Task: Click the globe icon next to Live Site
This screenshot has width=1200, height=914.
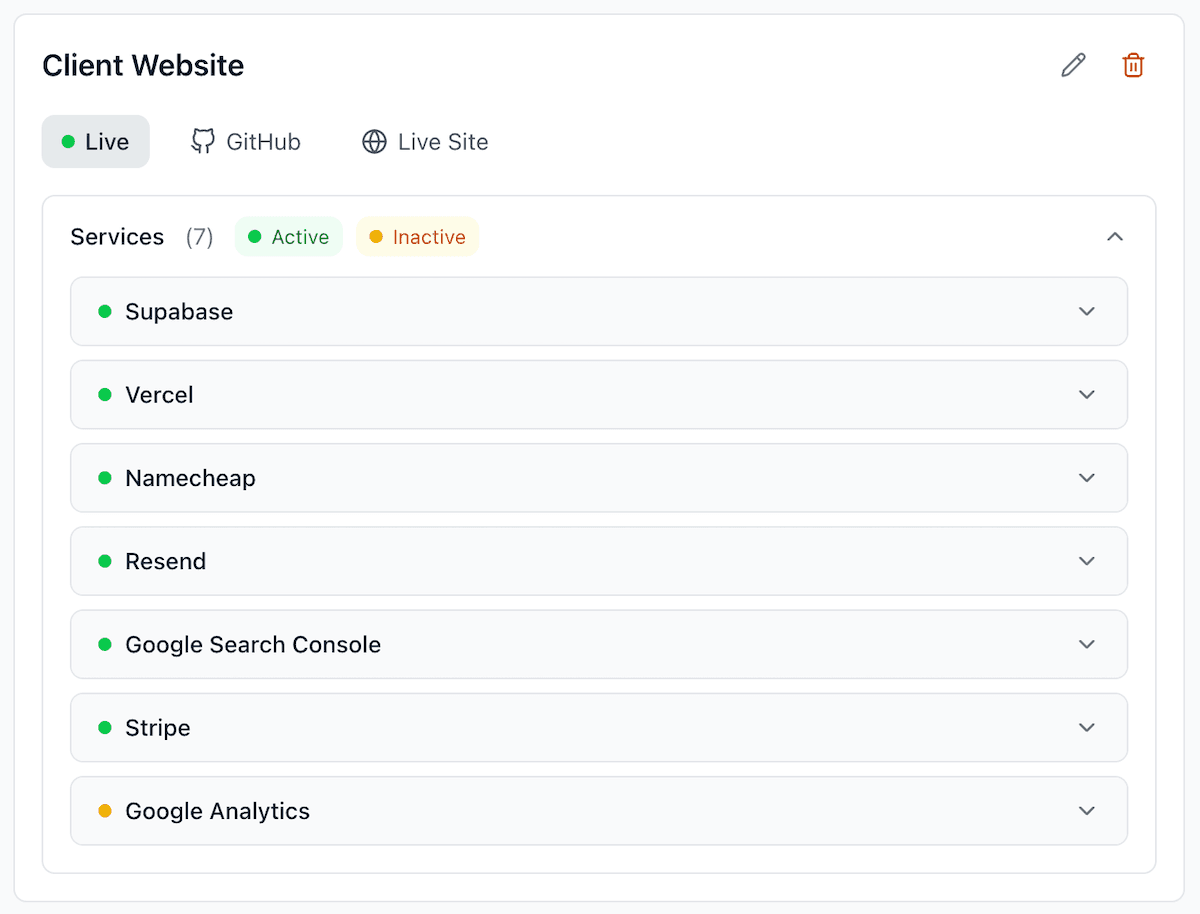Action: [374, 141]
